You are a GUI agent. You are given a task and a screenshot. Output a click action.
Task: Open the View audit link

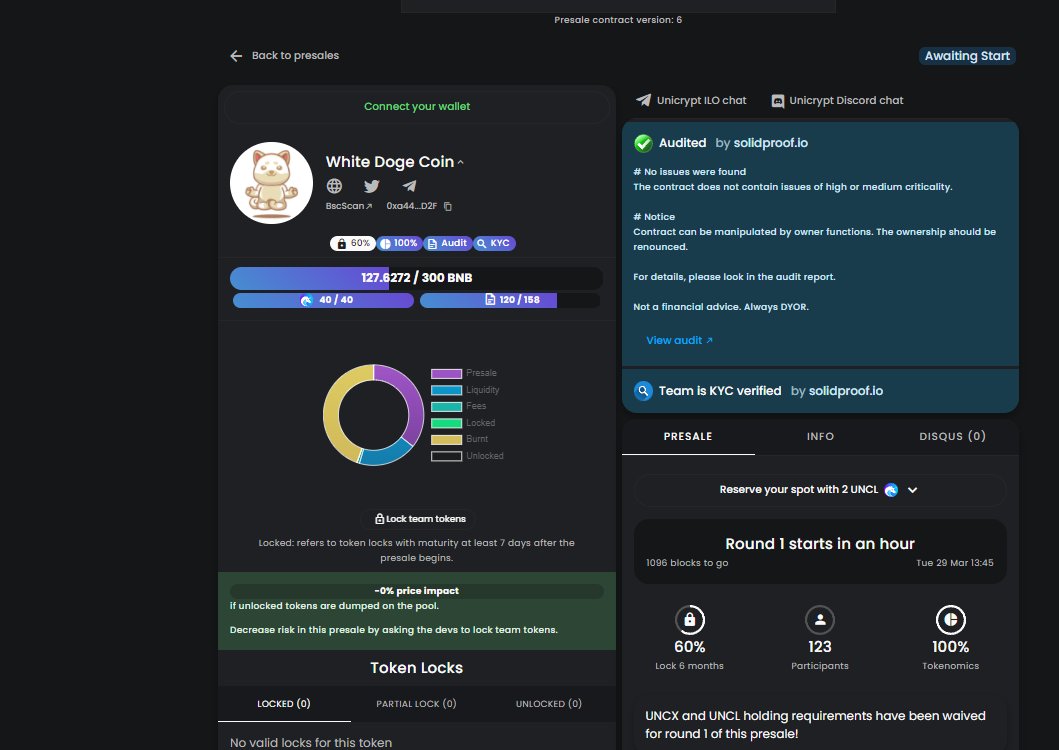tap(679, 341)
